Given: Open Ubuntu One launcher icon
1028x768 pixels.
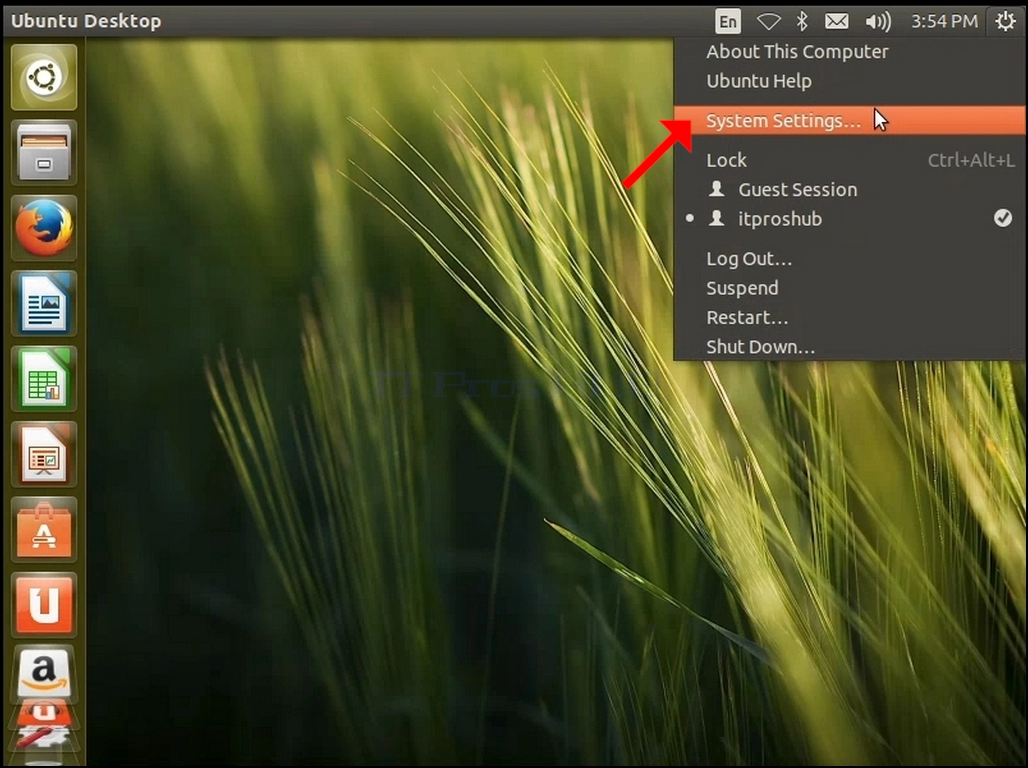Looking at the screenshot, I should pos(44,605).
